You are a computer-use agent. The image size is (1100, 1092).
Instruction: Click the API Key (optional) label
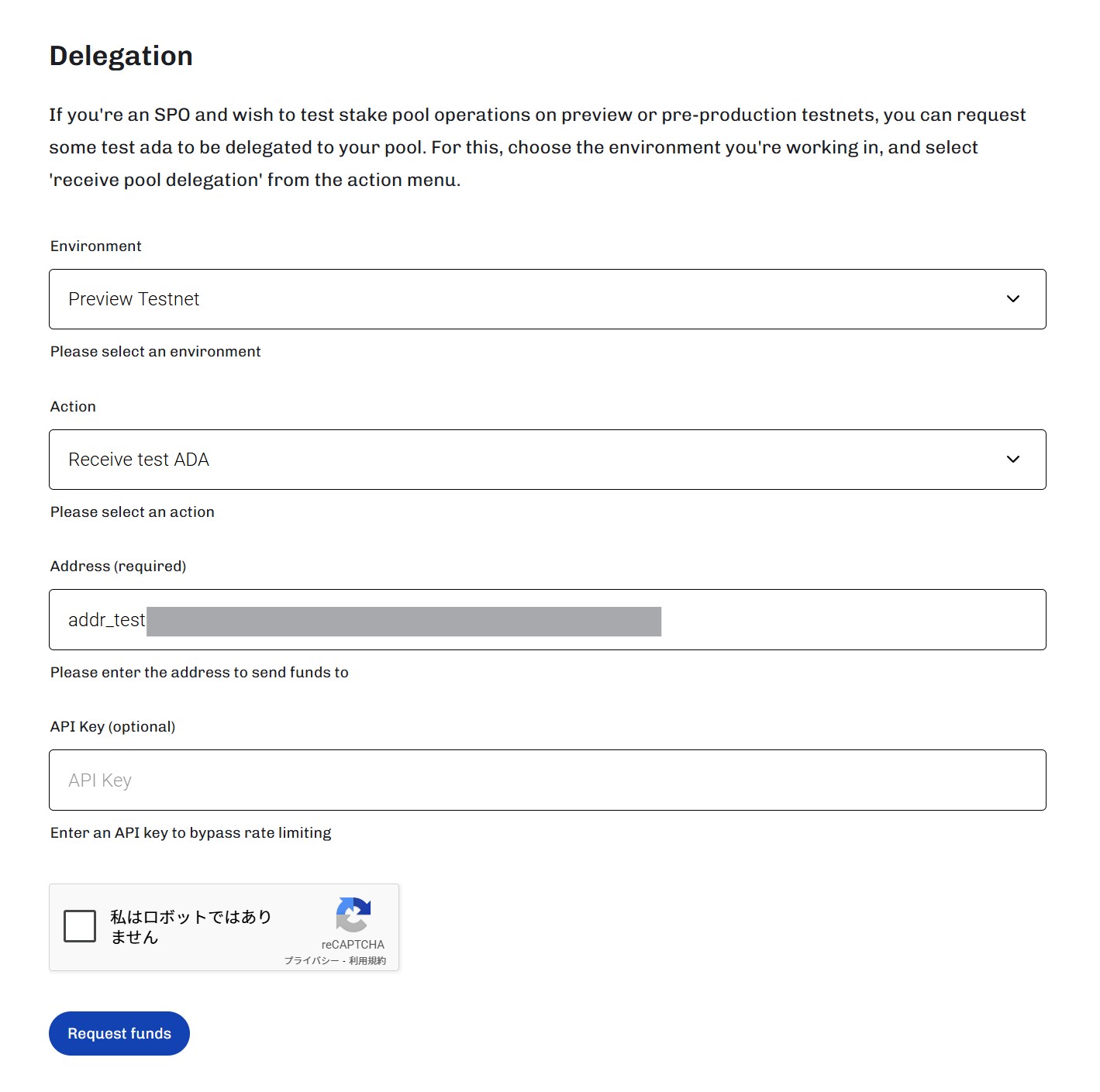point(113,727)
